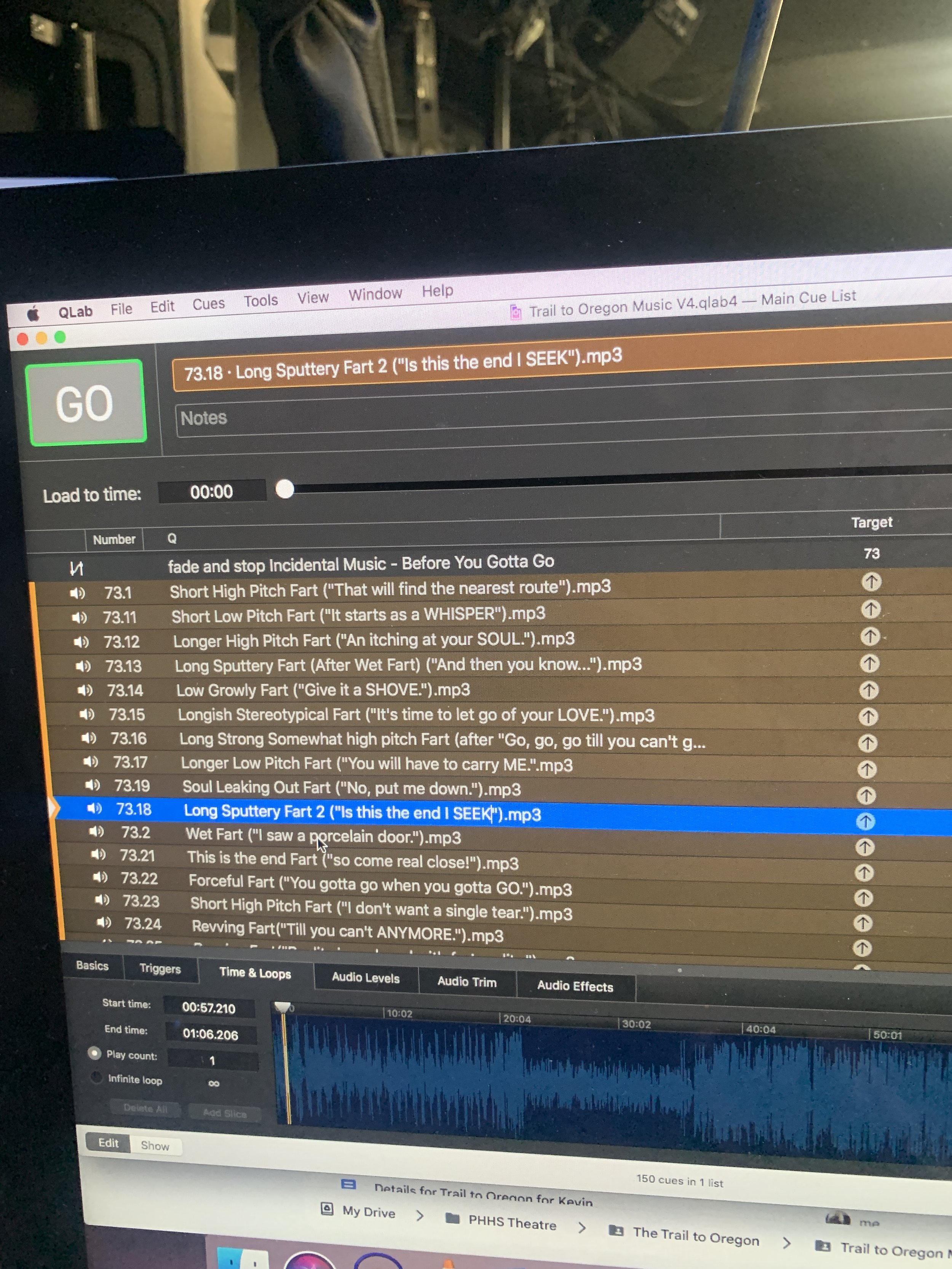Switch to Edit mode
The width and height of the screenshot is (952, 1269).
pos(108,1142)
